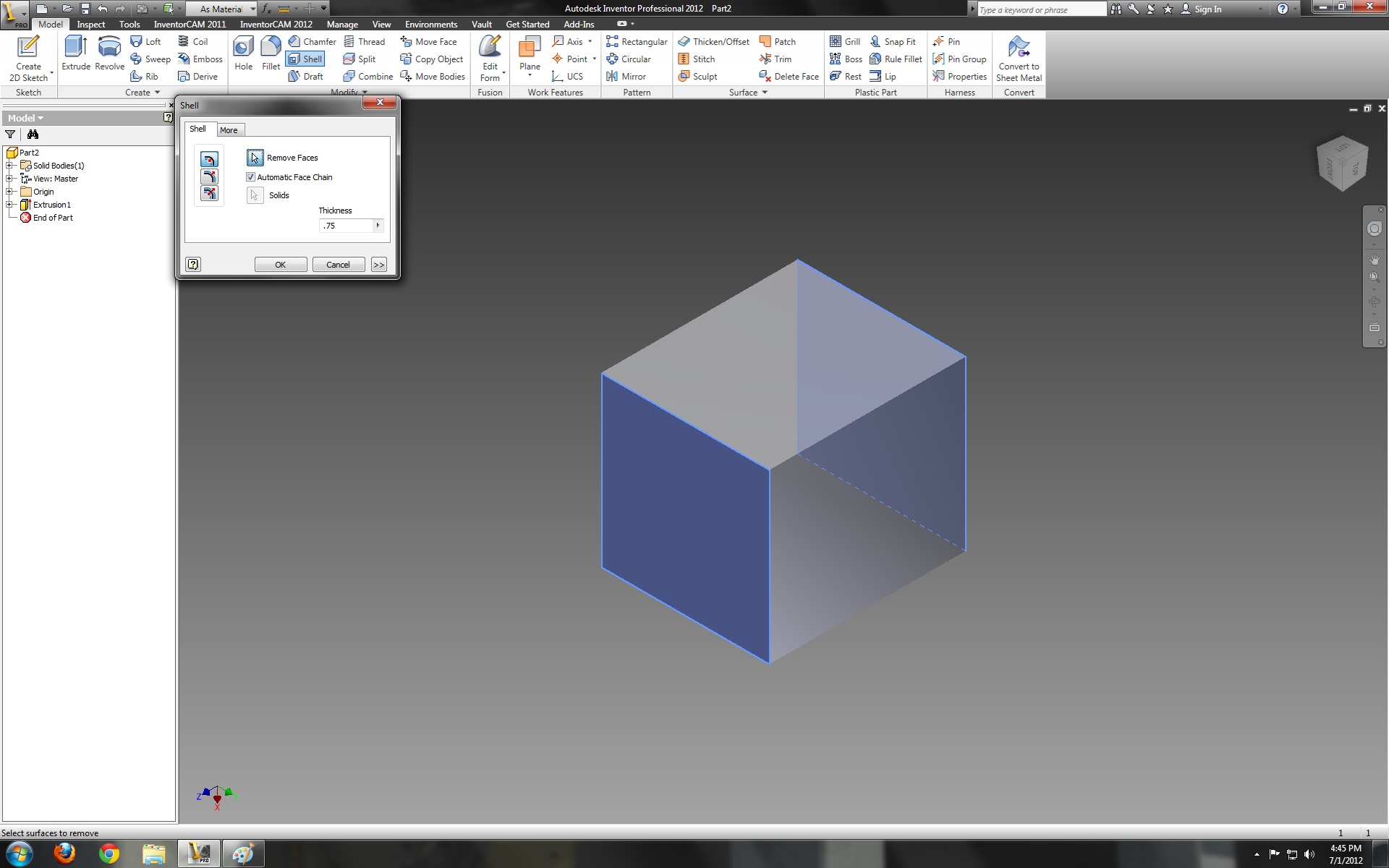This screenshot has height=868, width=1389.
Task: Check the Solids option in Shell dialog
Action: (255, 195)
